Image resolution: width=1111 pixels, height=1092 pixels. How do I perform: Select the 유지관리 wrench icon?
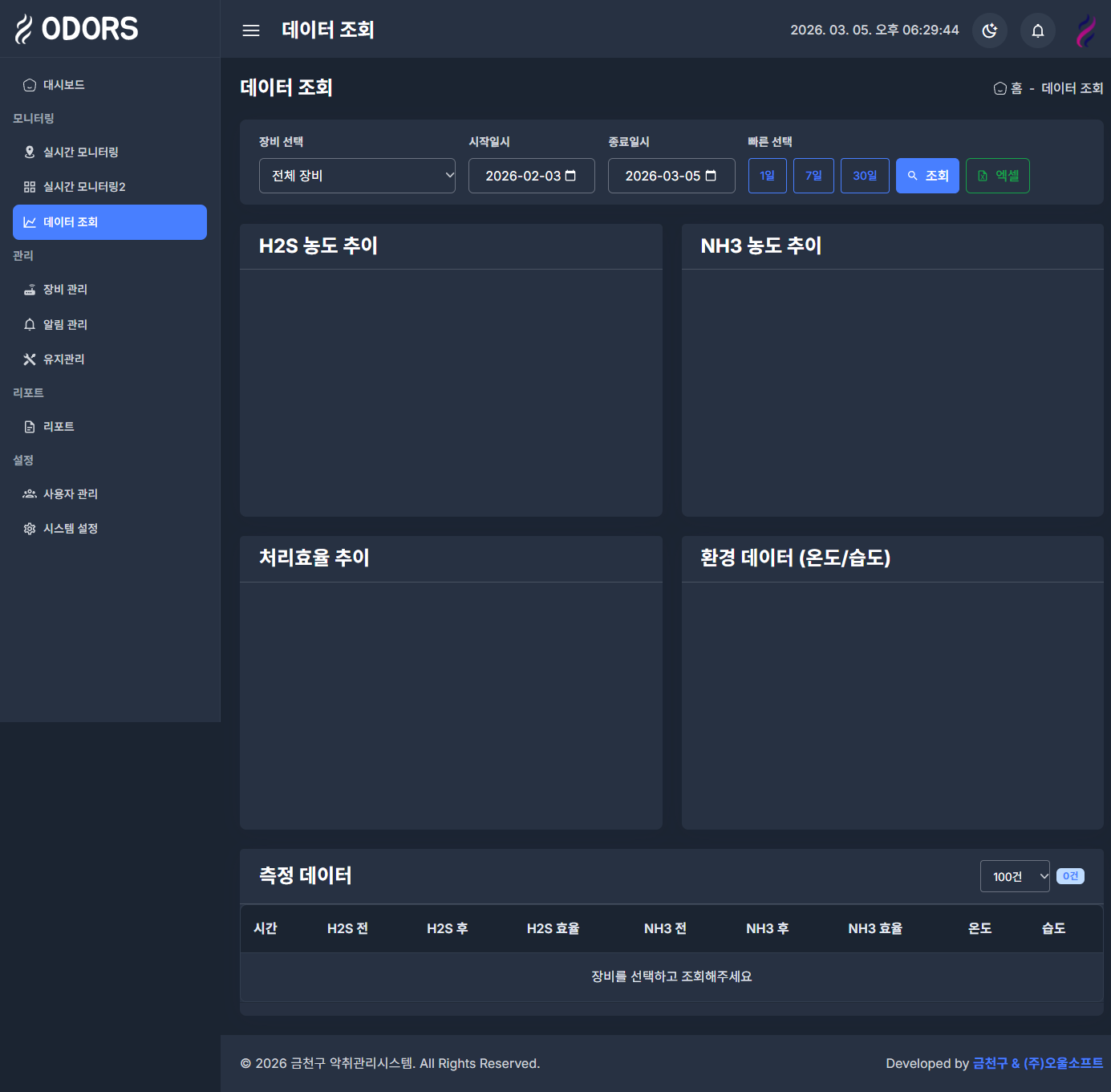30,359
